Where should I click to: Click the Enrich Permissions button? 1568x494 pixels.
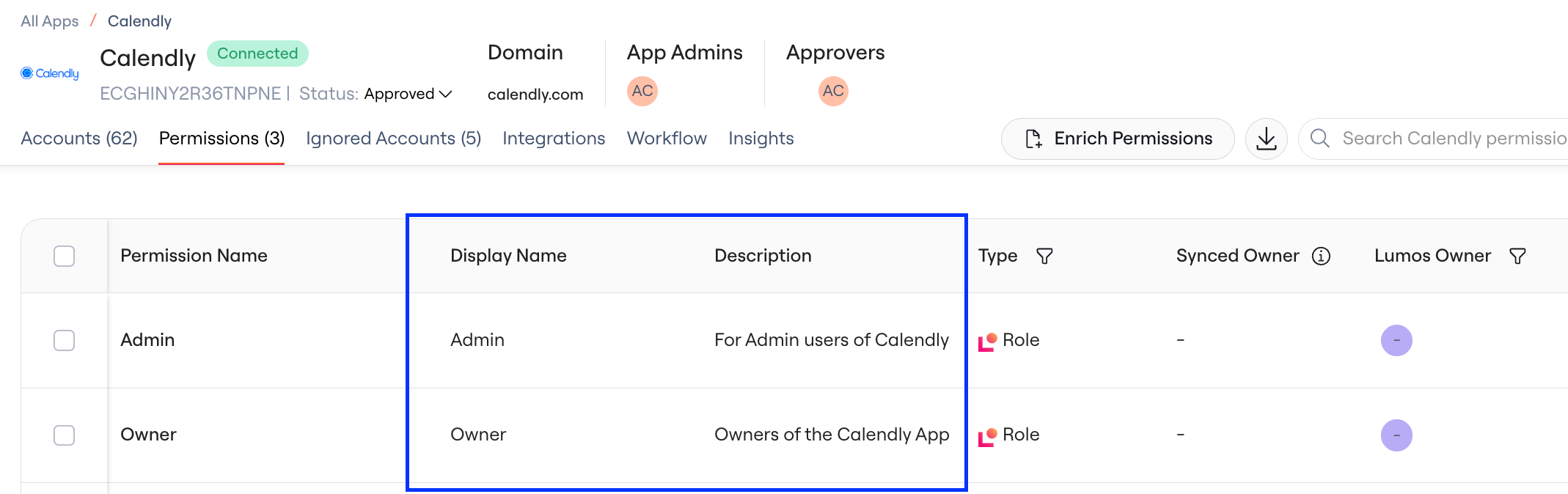(1118, 139)
